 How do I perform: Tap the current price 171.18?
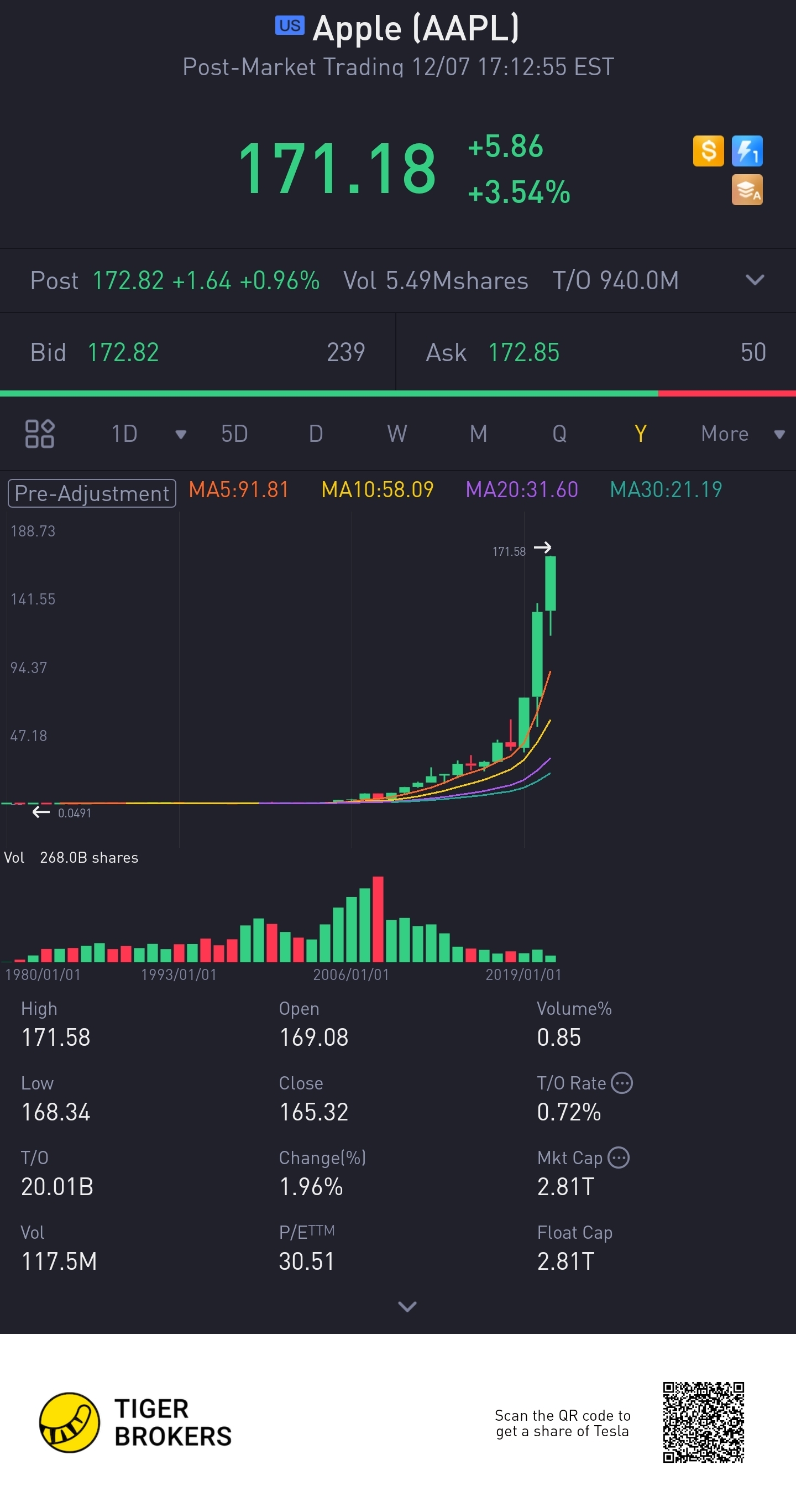[x=338, y=169]
